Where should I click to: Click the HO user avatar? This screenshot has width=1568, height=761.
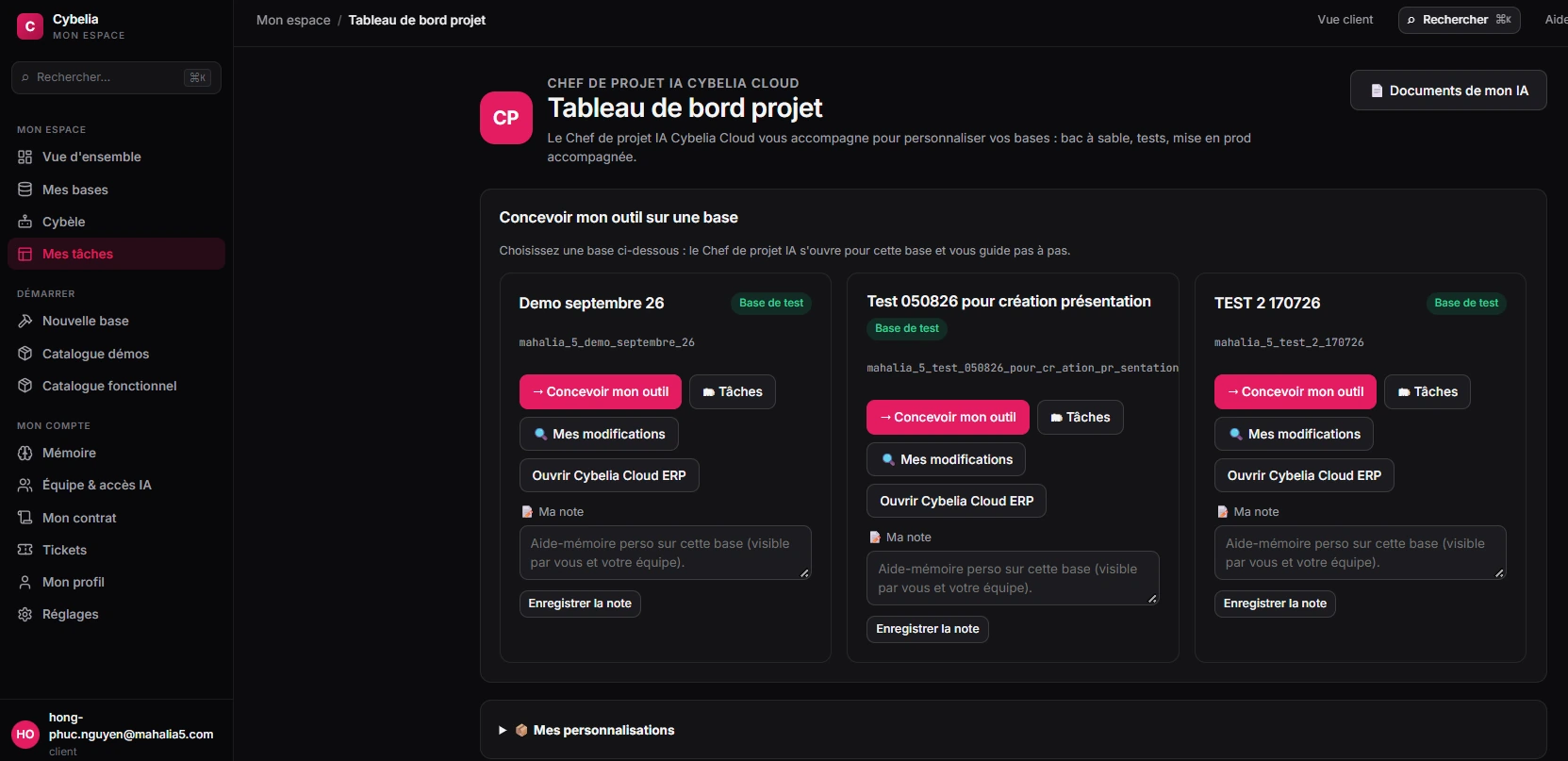[x=25, y=734]
